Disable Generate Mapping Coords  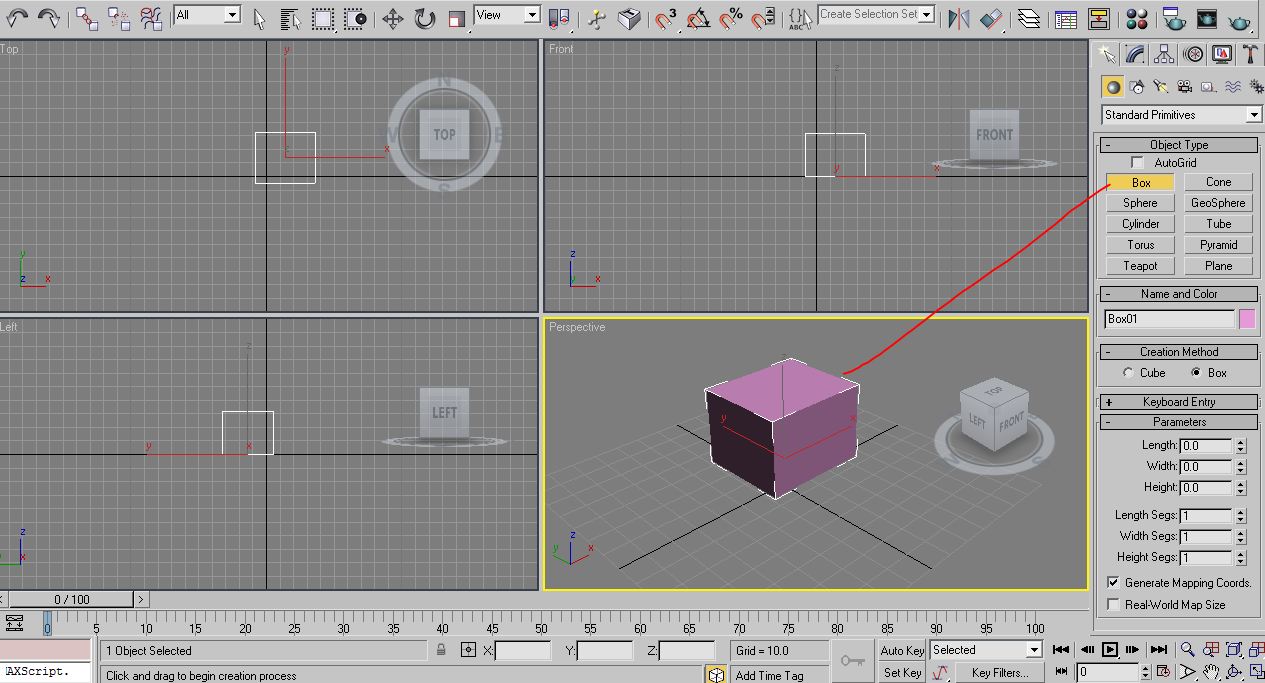click(x=1115, y=582)
